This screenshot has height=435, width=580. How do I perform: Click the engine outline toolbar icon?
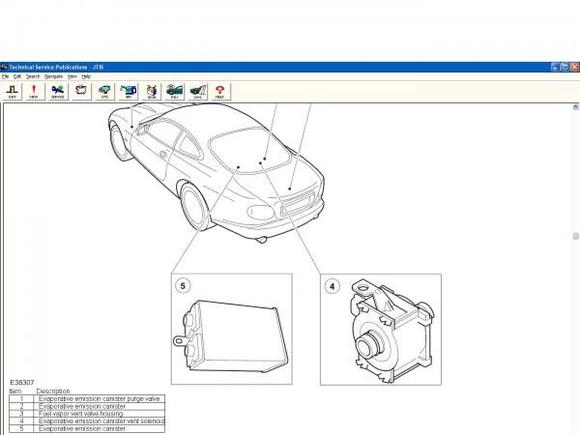tap(81, 91)
